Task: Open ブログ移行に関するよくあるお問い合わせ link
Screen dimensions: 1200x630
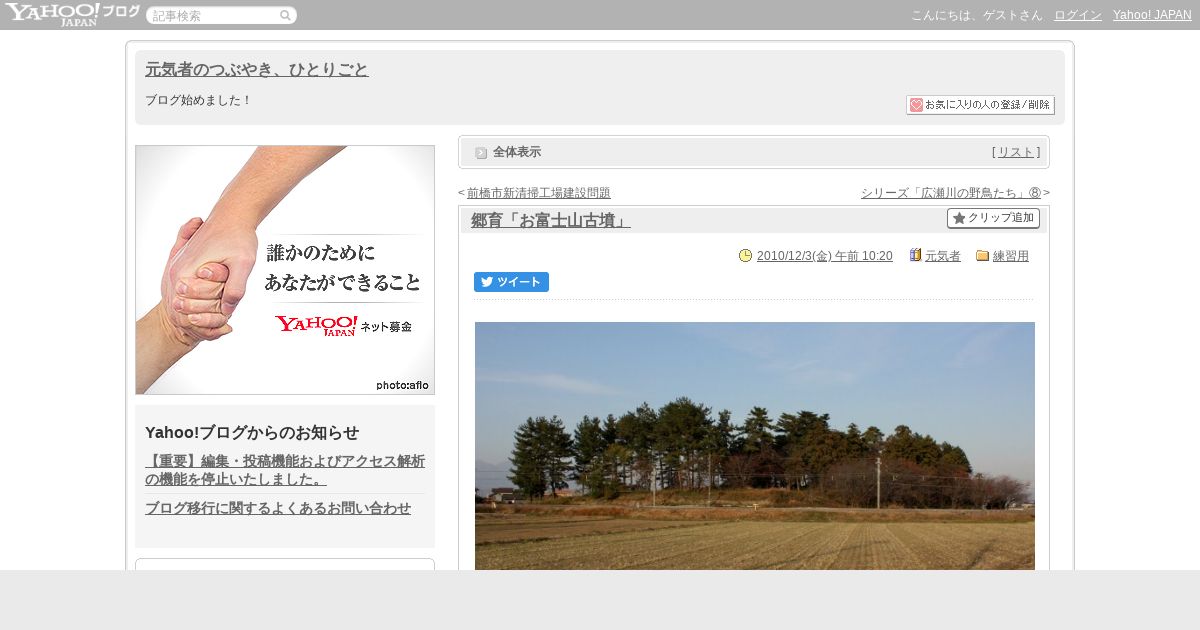Action: [x=278, y=508]
